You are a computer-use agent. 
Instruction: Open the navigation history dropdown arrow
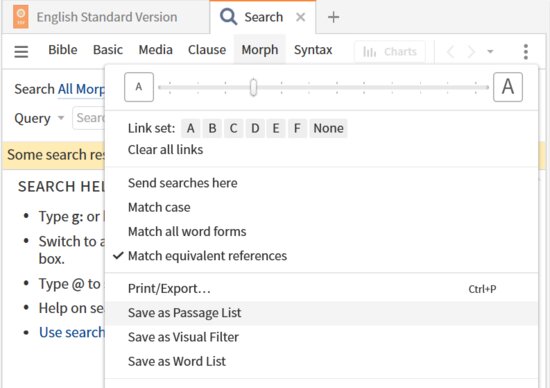pos(490,52)
